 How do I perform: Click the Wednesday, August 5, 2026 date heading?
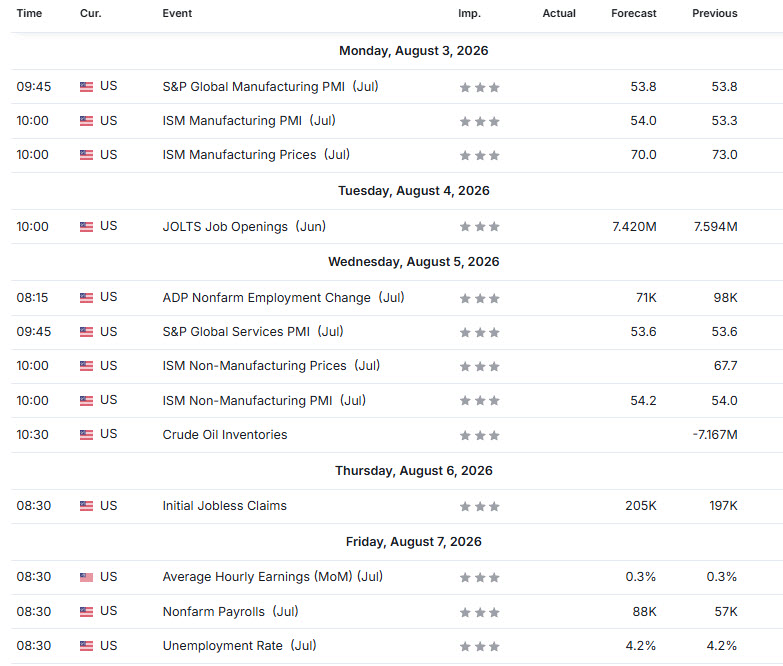click(x=413, y=262)
